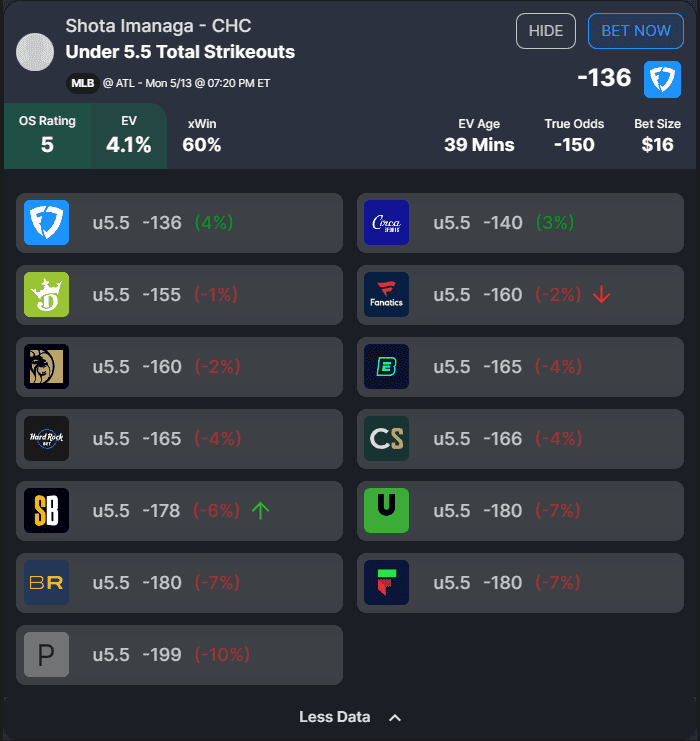The height and width of the screenshot is (741, 700).
Task: Click the yellow SB sportsbook logo
Action: coord(46,511)
